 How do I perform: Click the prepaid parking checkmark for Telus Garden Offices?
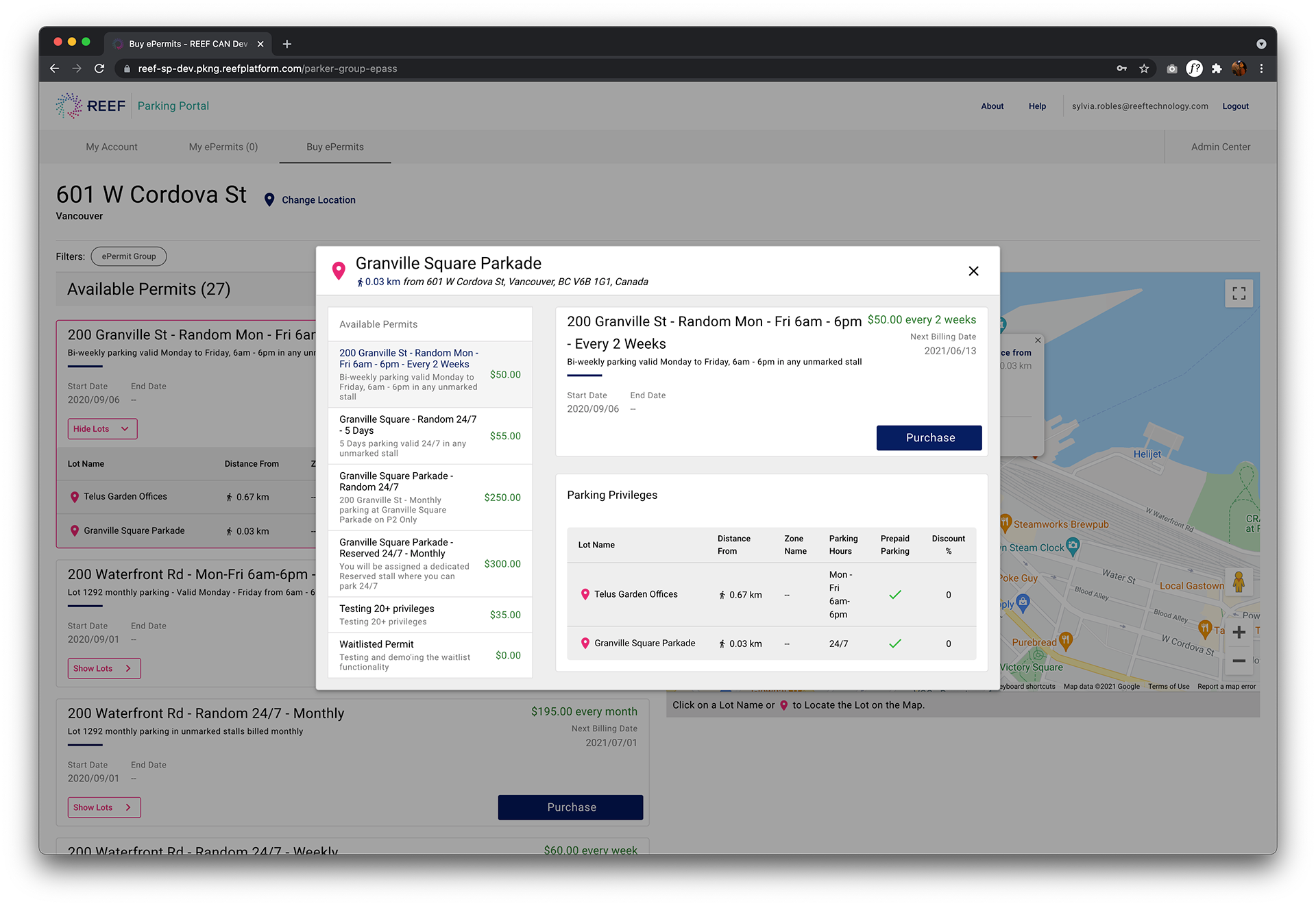point(894,595)
